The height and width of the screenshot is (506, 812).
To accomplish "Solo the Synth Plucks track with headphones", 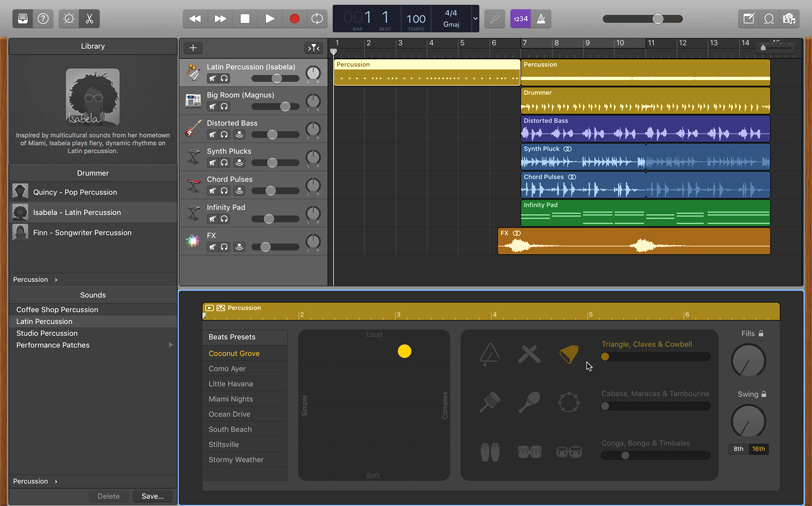I will 225,163.
